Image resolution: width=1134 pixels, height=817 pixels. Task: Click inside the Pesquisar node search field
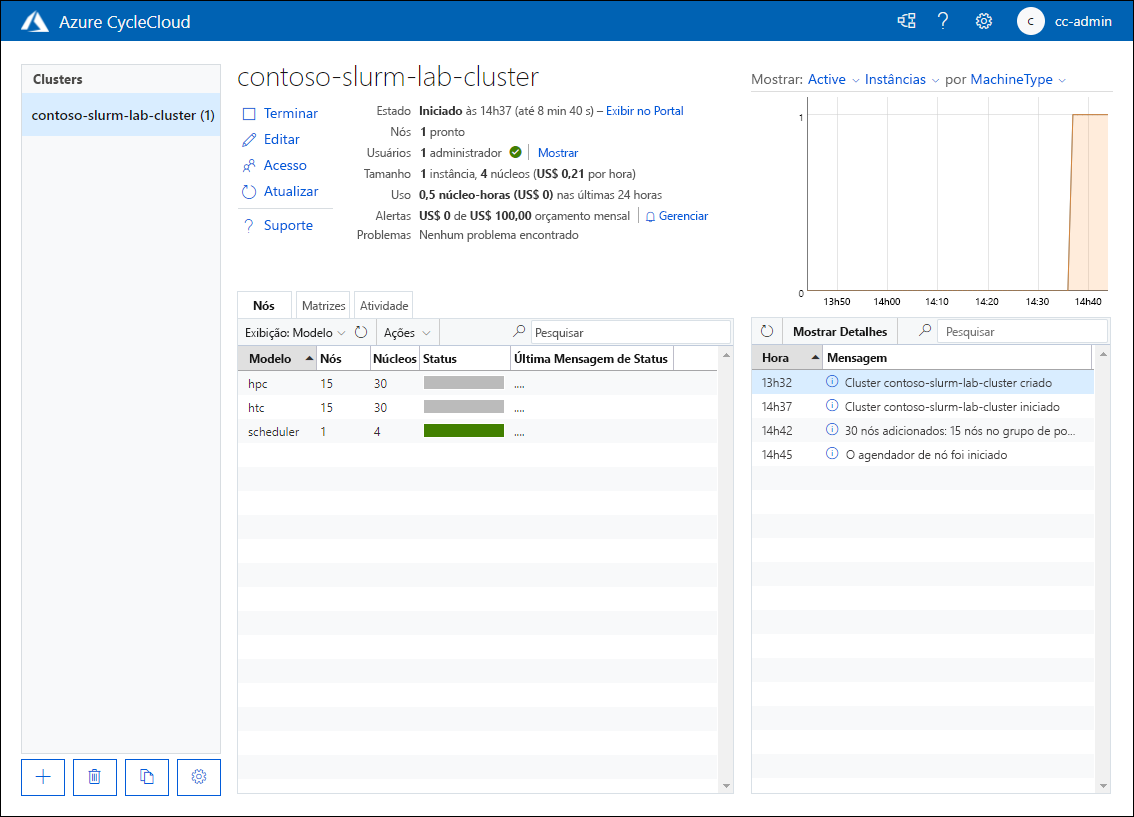(x=630, y=331)
